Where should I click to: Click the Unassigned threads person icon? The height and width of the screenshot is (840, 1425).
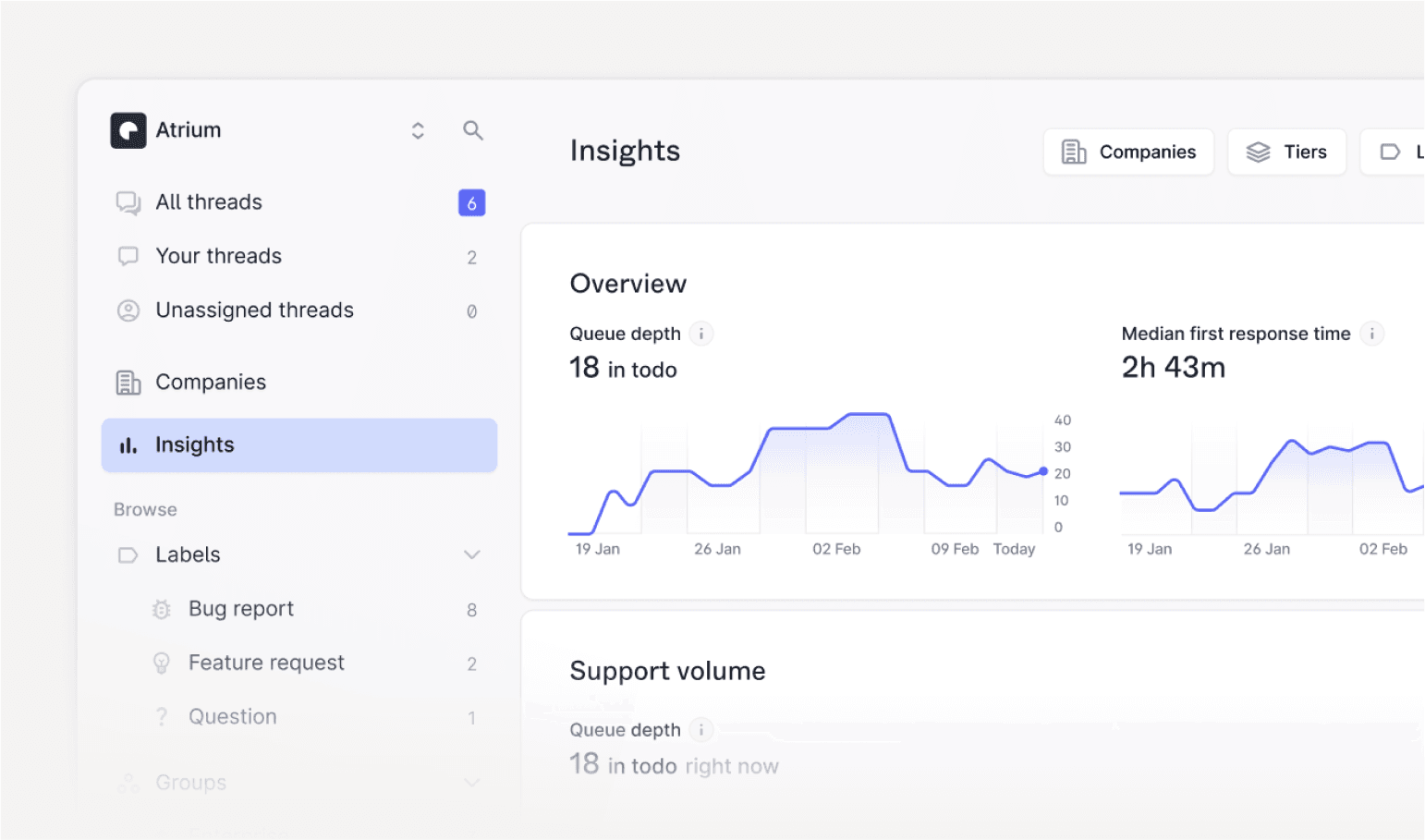point(128,310)
